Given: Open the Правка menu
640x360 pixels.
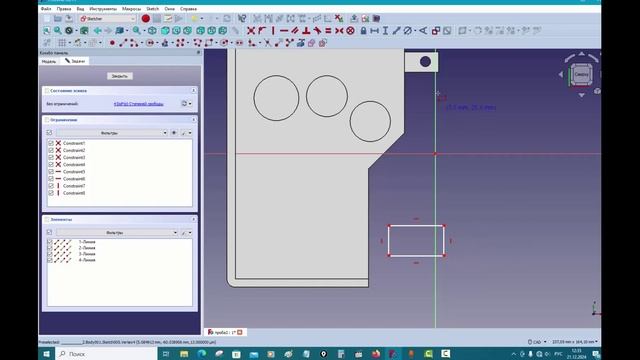Looking at the screenshot, I should pos(64,9).
